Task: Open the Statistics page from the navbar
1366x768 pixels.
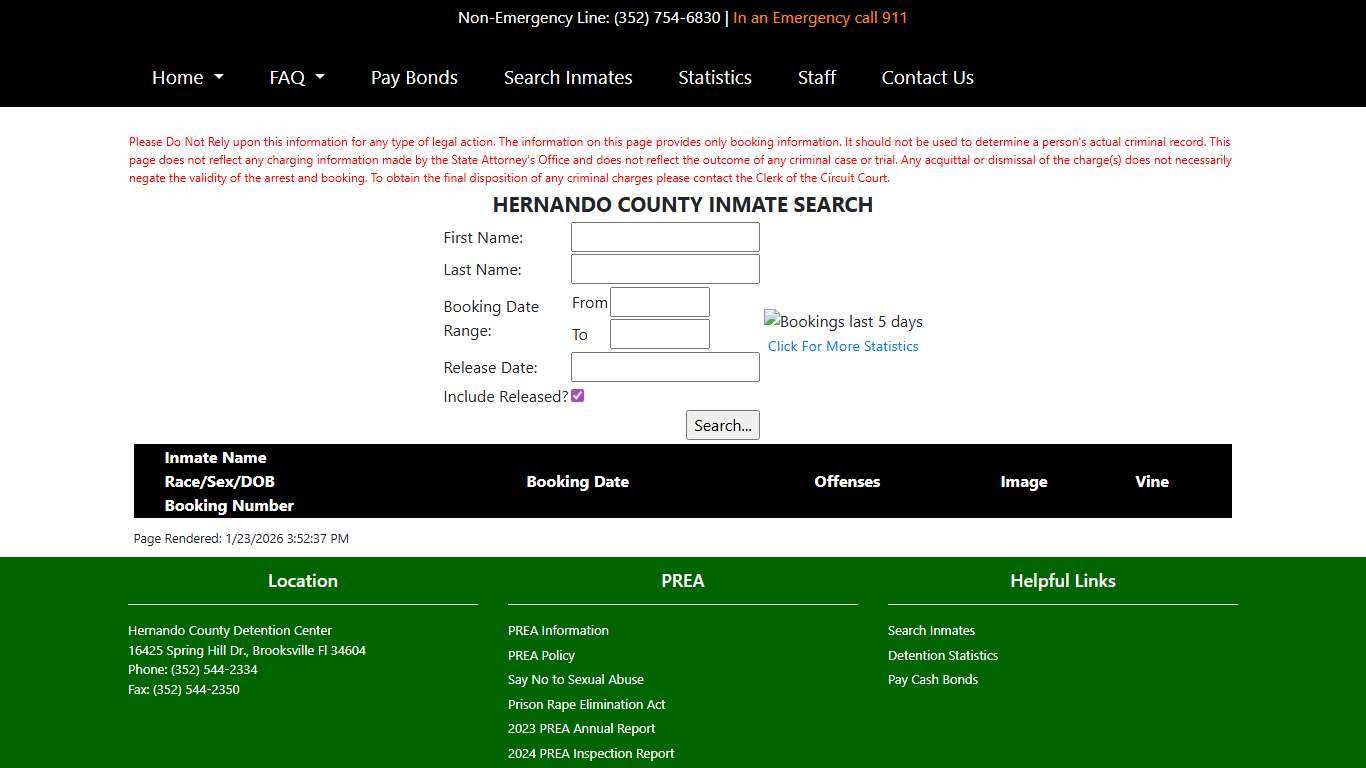Action: [714, 77]
